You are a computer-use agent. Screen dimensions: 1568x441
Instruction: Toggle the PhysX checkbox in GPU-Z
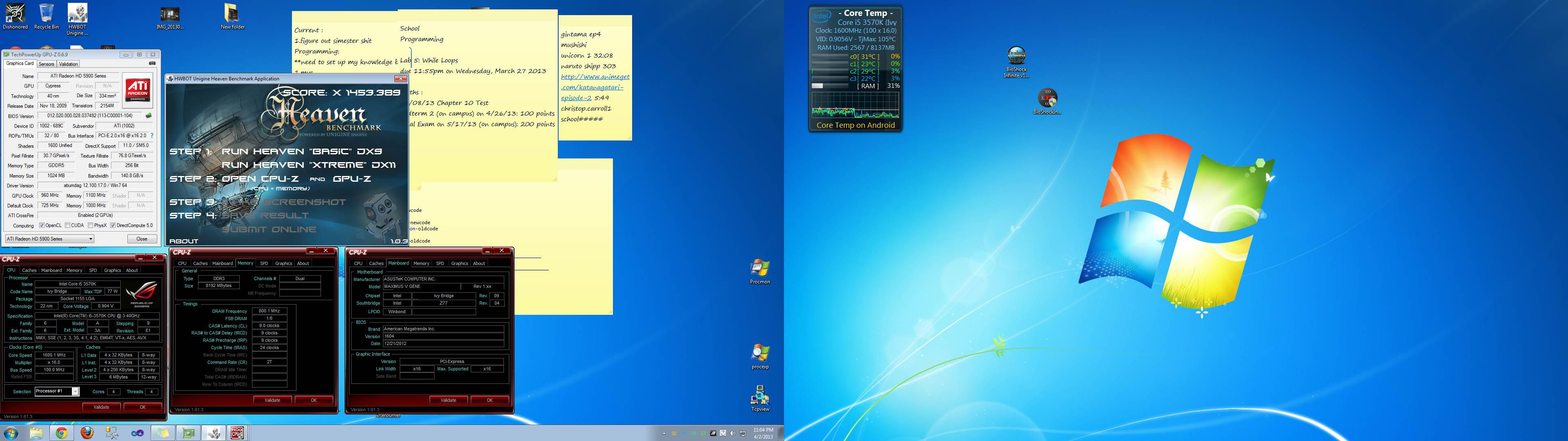(x=90, y=225)
